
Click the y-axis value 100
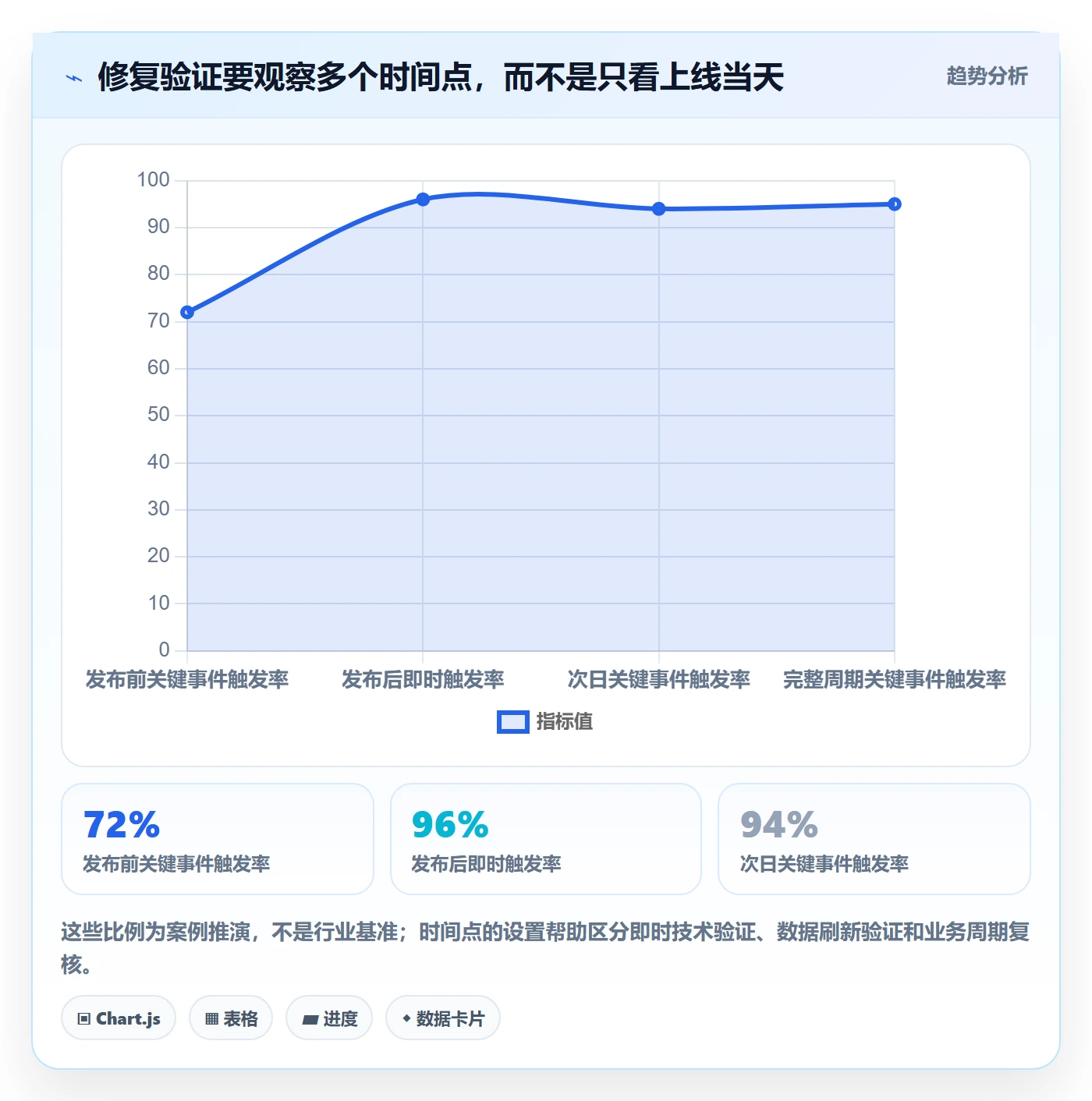click(153, 180)
